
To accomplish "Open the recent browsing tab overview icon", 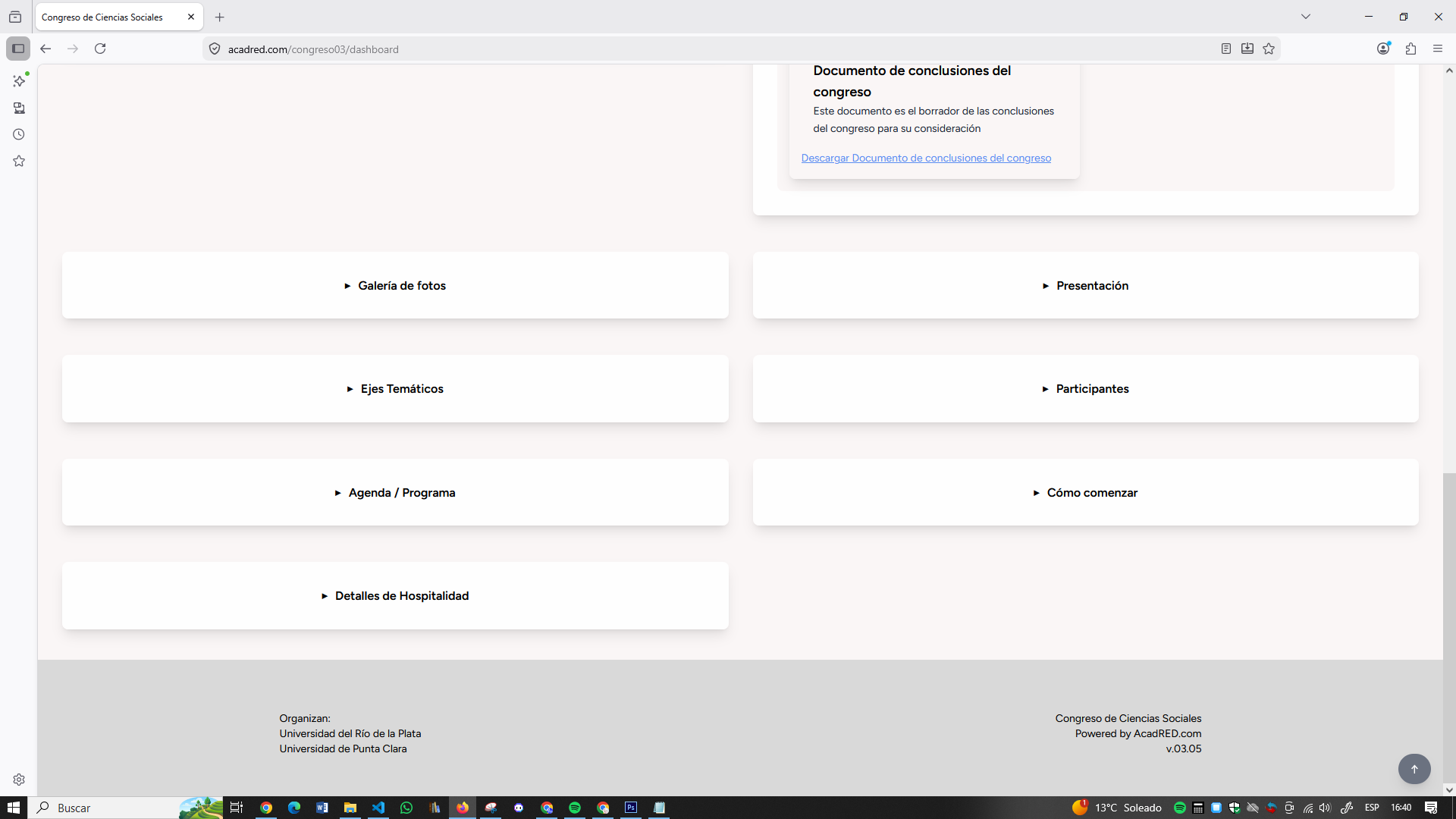I will (15, 17).
